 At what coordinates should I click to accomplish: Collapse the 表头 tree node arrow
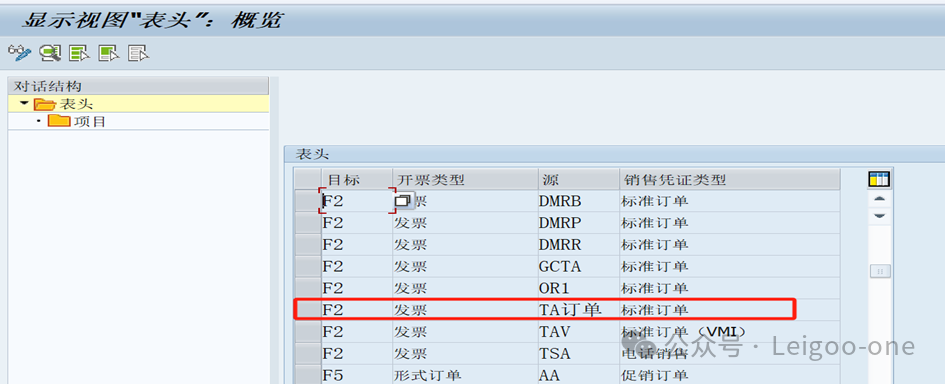point(24,104)
